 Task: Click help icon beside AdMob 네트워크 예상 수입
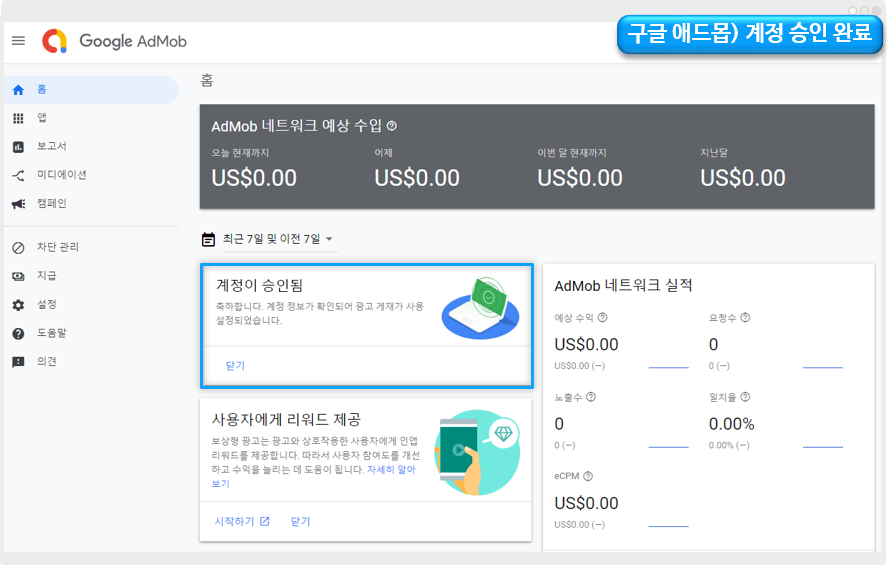(x=392, y=126)
